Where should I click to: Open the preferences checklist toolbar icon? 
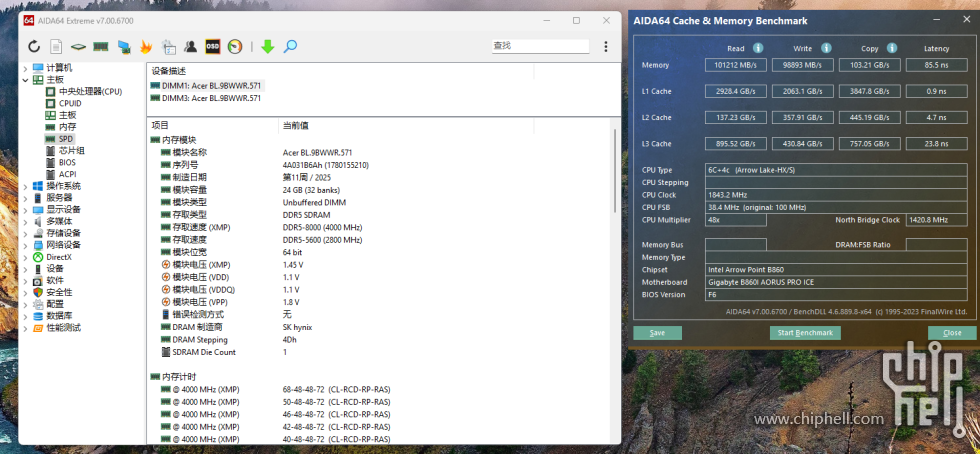click(169, 46)
